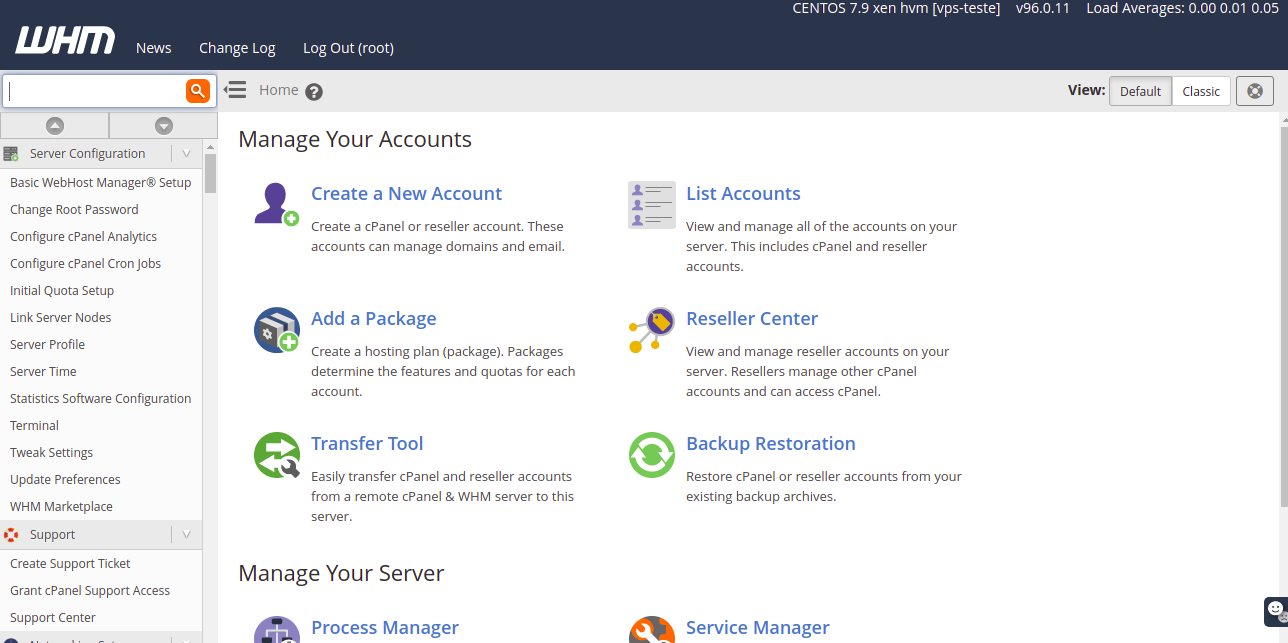Open Create Support Ticket

(70, 564)
